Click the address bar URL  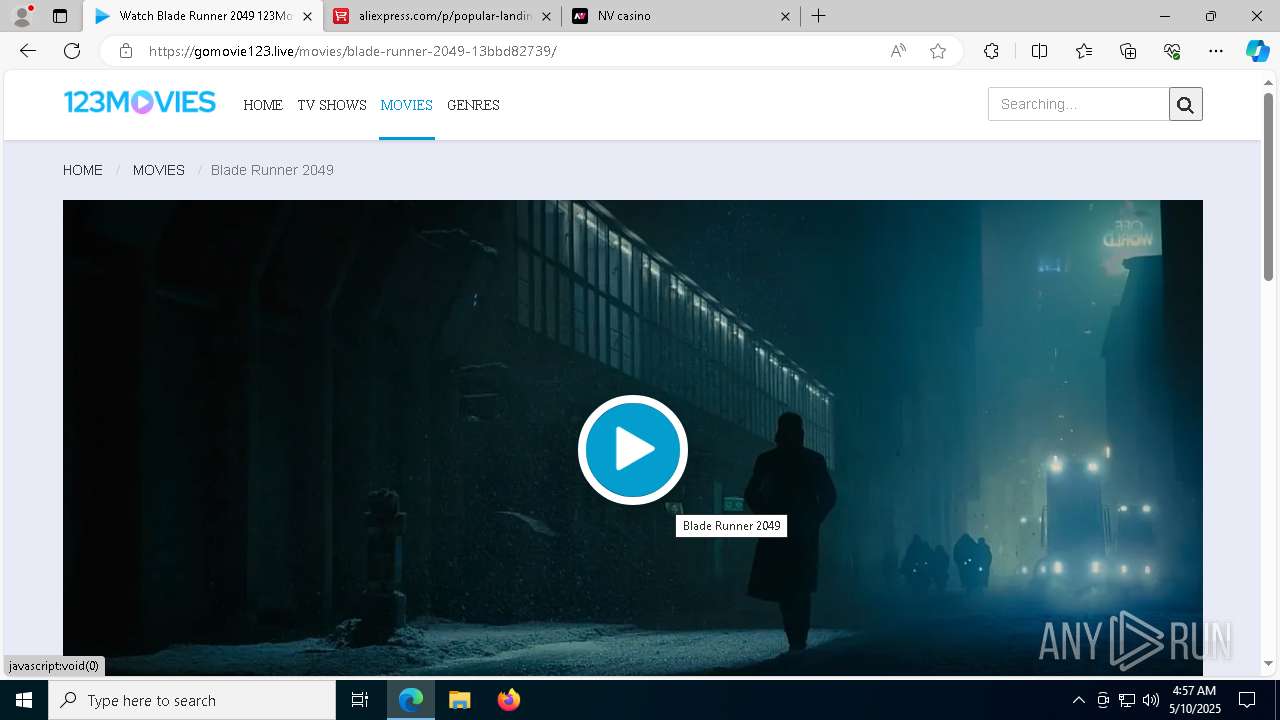(352, 51)
